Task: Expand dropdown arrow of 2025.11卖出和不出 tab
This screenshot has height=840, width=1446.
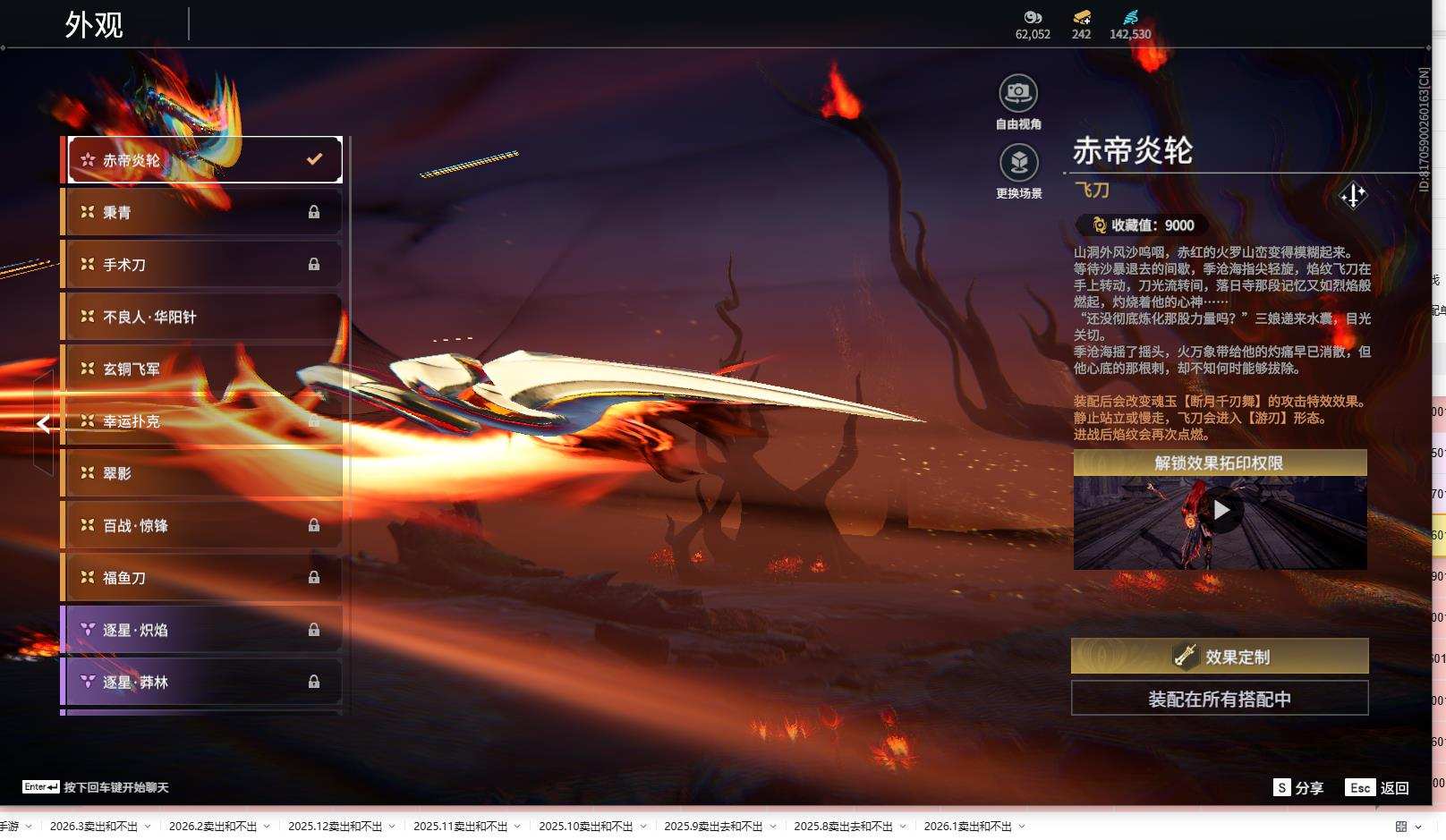Action: point(517,827)
